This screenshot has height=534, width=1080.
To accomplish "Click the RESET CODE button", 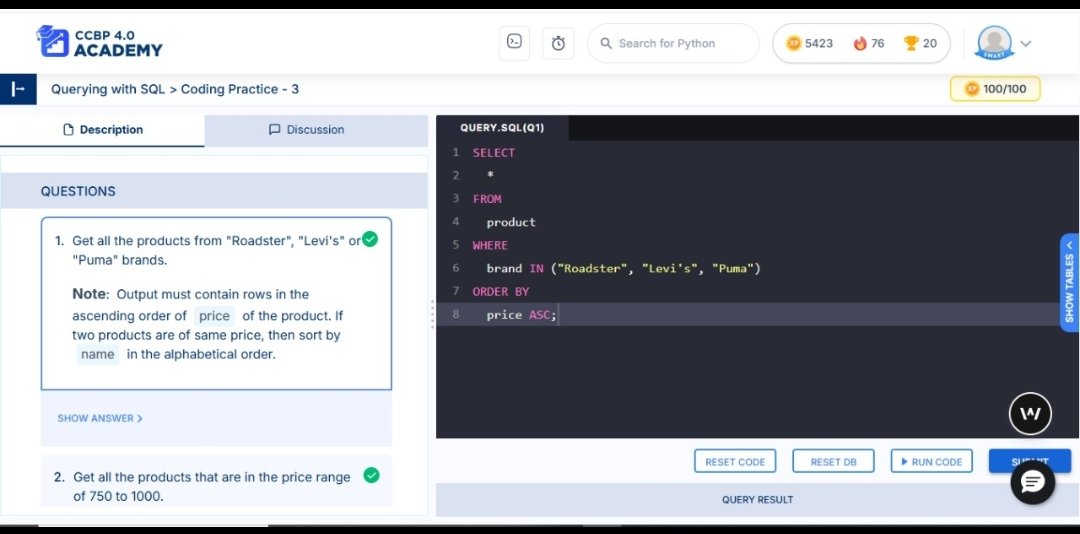I will tap(735, 462).
